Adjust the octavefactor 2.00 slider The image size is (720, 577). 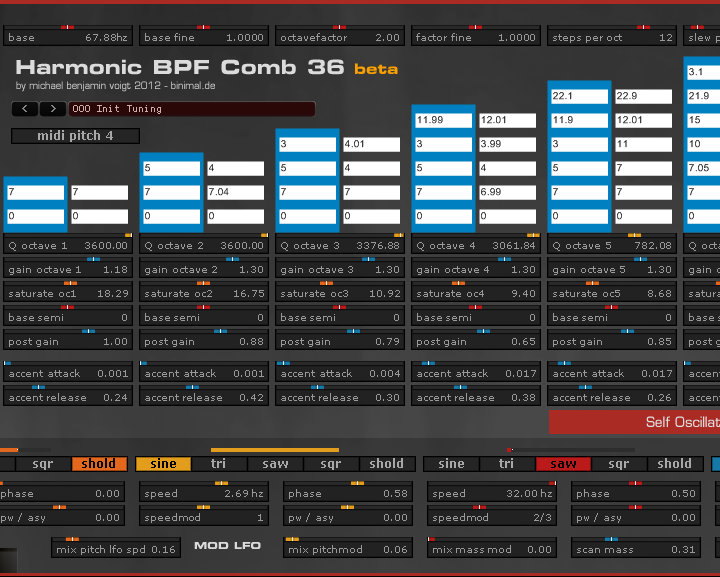tap(340, 36)
